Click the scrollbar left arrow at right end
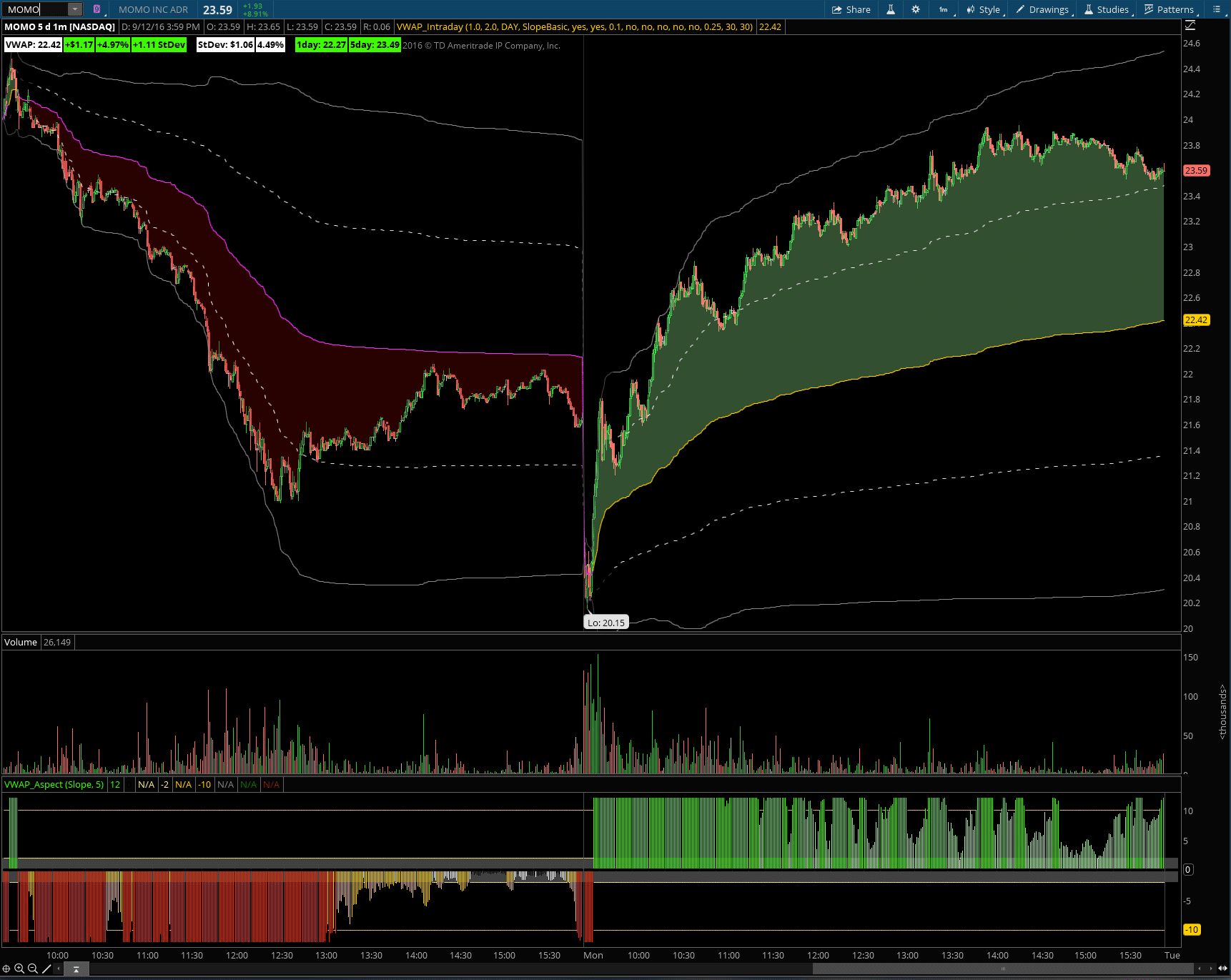This screenshot has width=1231, height=980. pyautogui.click(x=1200, y=969)
